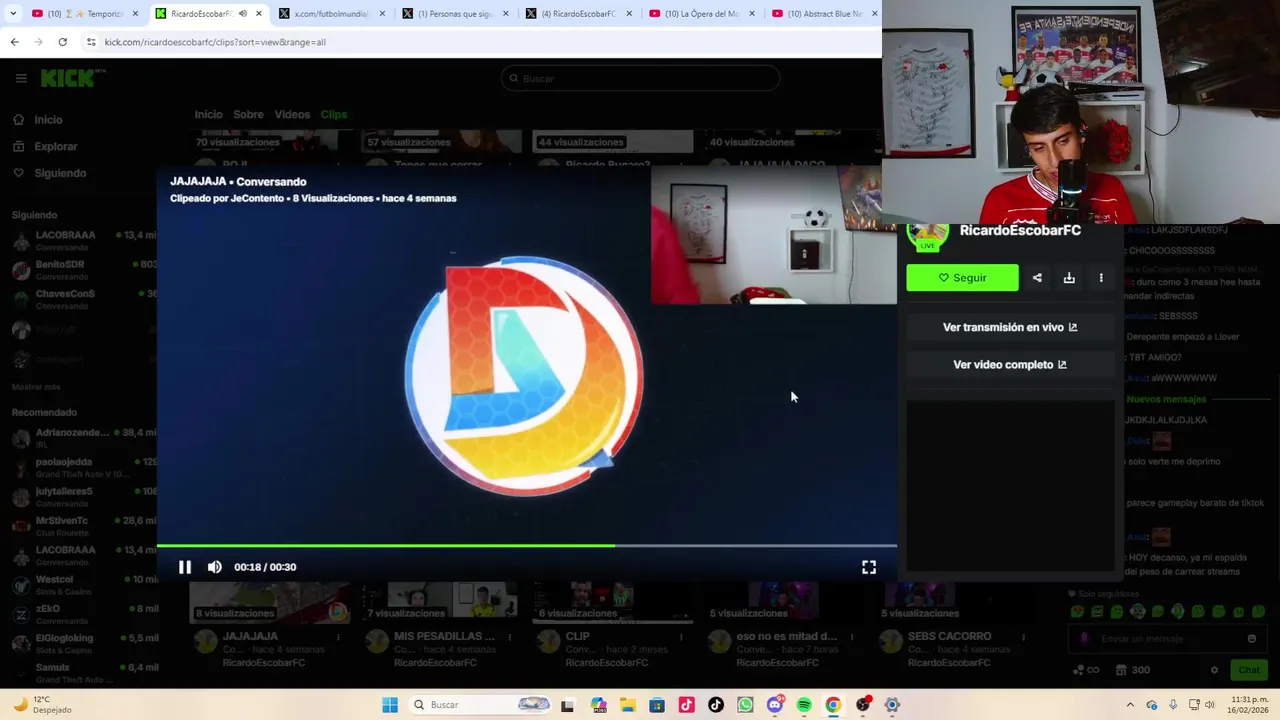Click the taskbar Buscar search box
Image resolution: width=1280 pixels, height=720 pixels.
point(480,705)
